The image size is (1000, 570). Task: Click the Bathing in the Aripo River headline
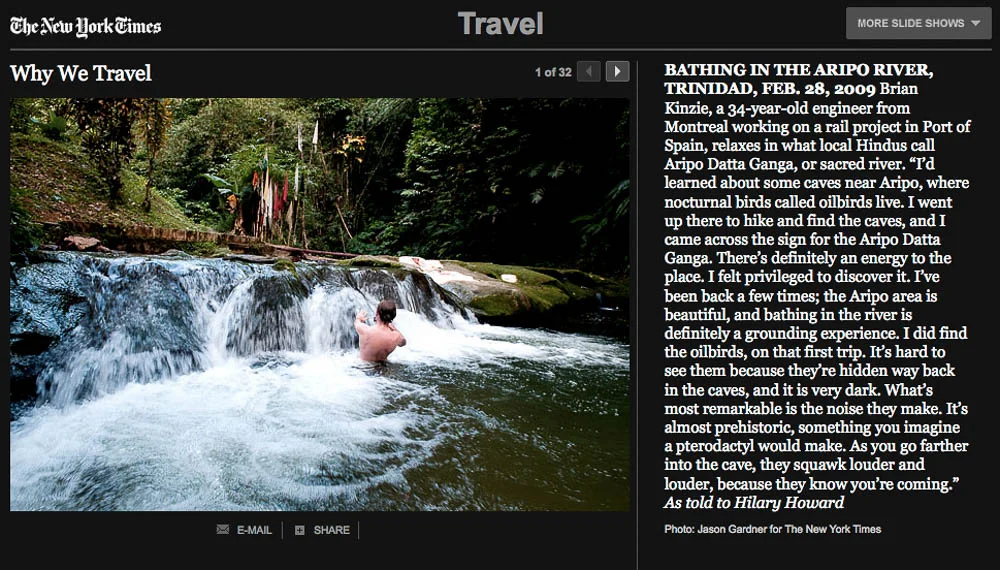pyautogui.click(x=798, y=79)
